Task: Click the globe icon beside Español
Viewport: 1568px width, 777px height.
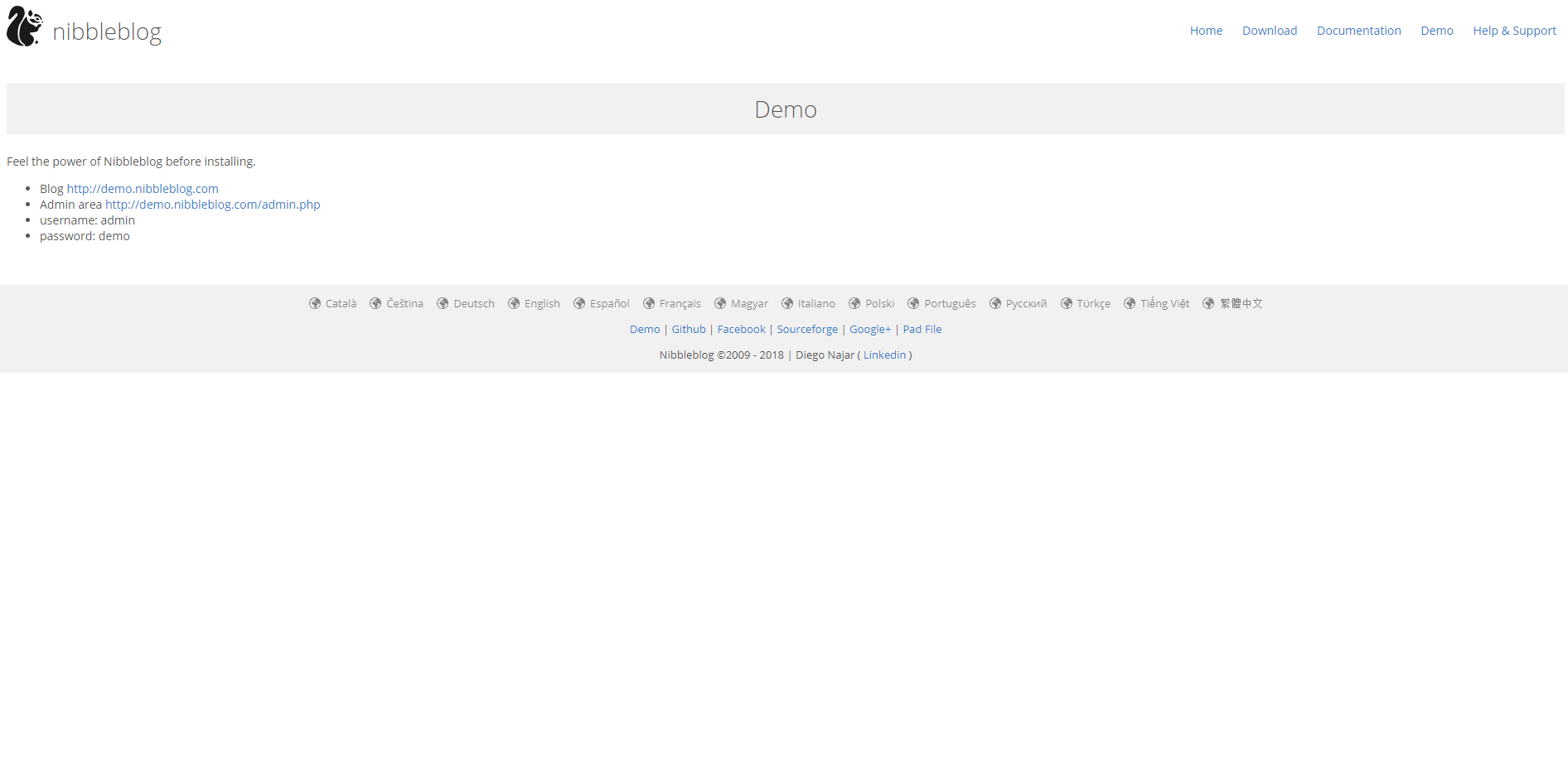Action: click(x=579, y=304)
